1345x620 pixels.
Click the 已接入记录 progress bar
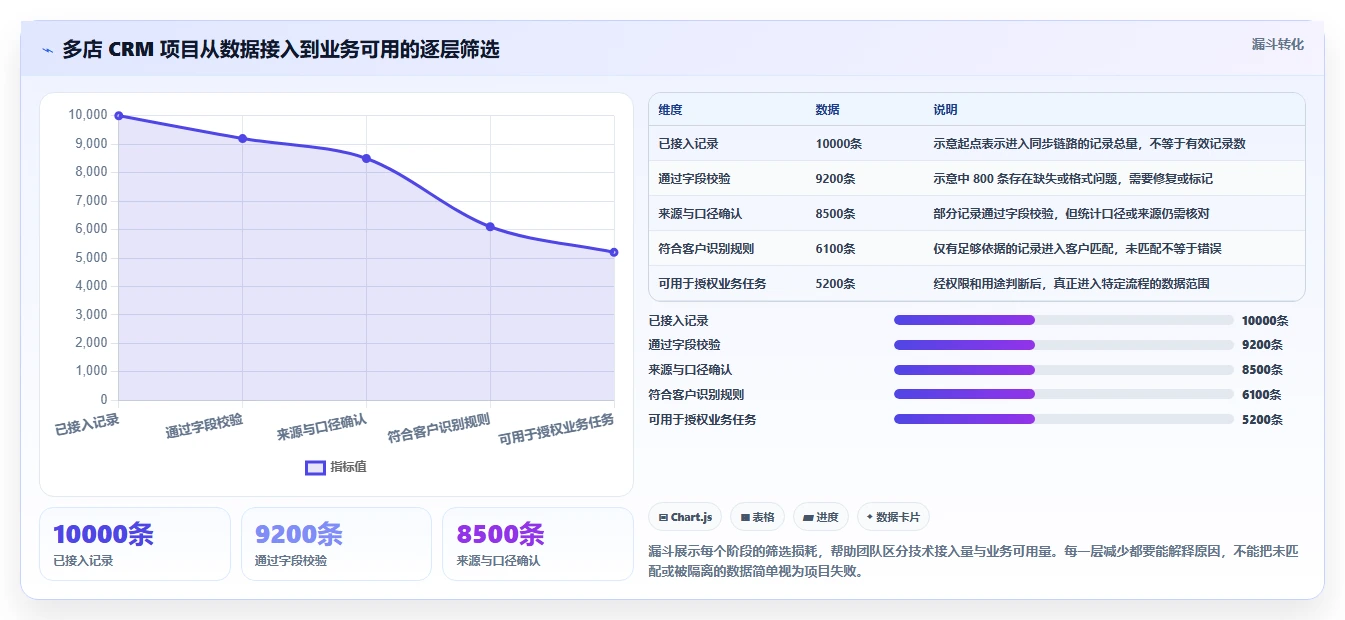(x=1064, y=320)
